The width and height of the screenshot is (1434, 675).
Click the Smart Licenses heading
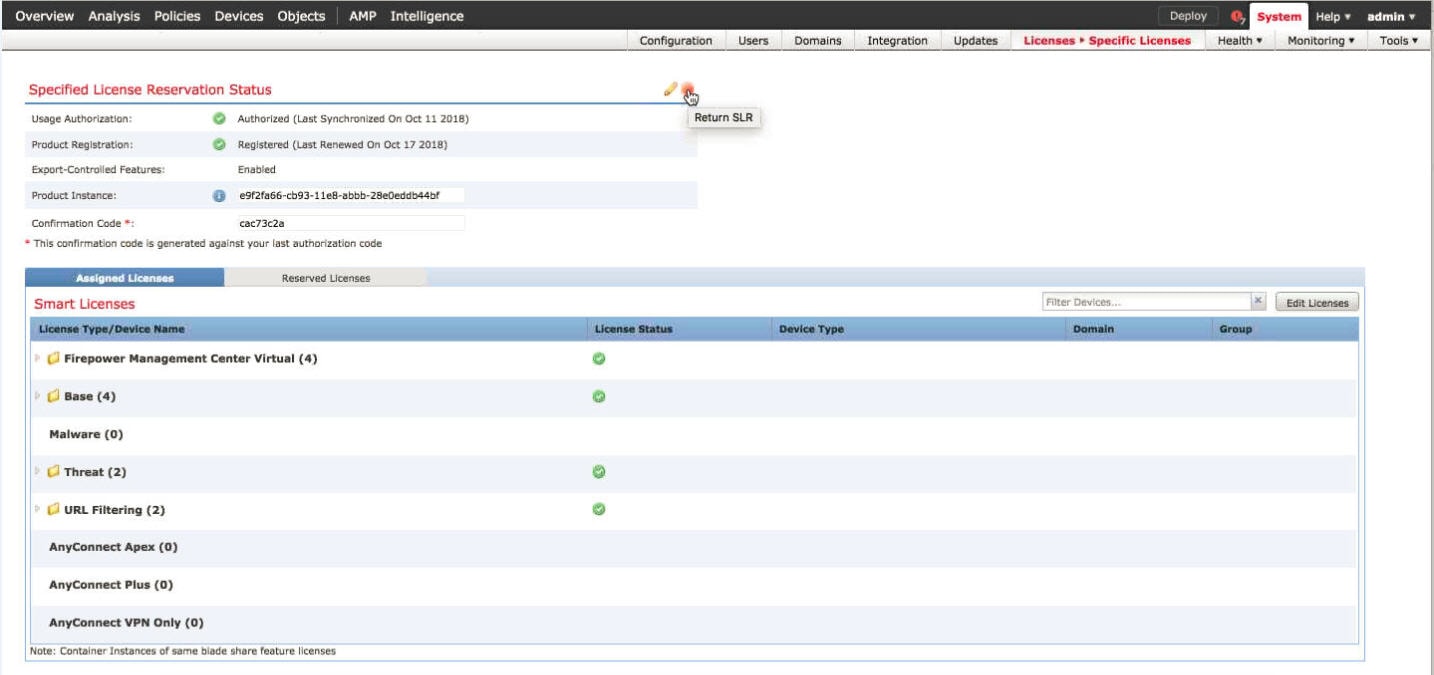tap(85, 304)
